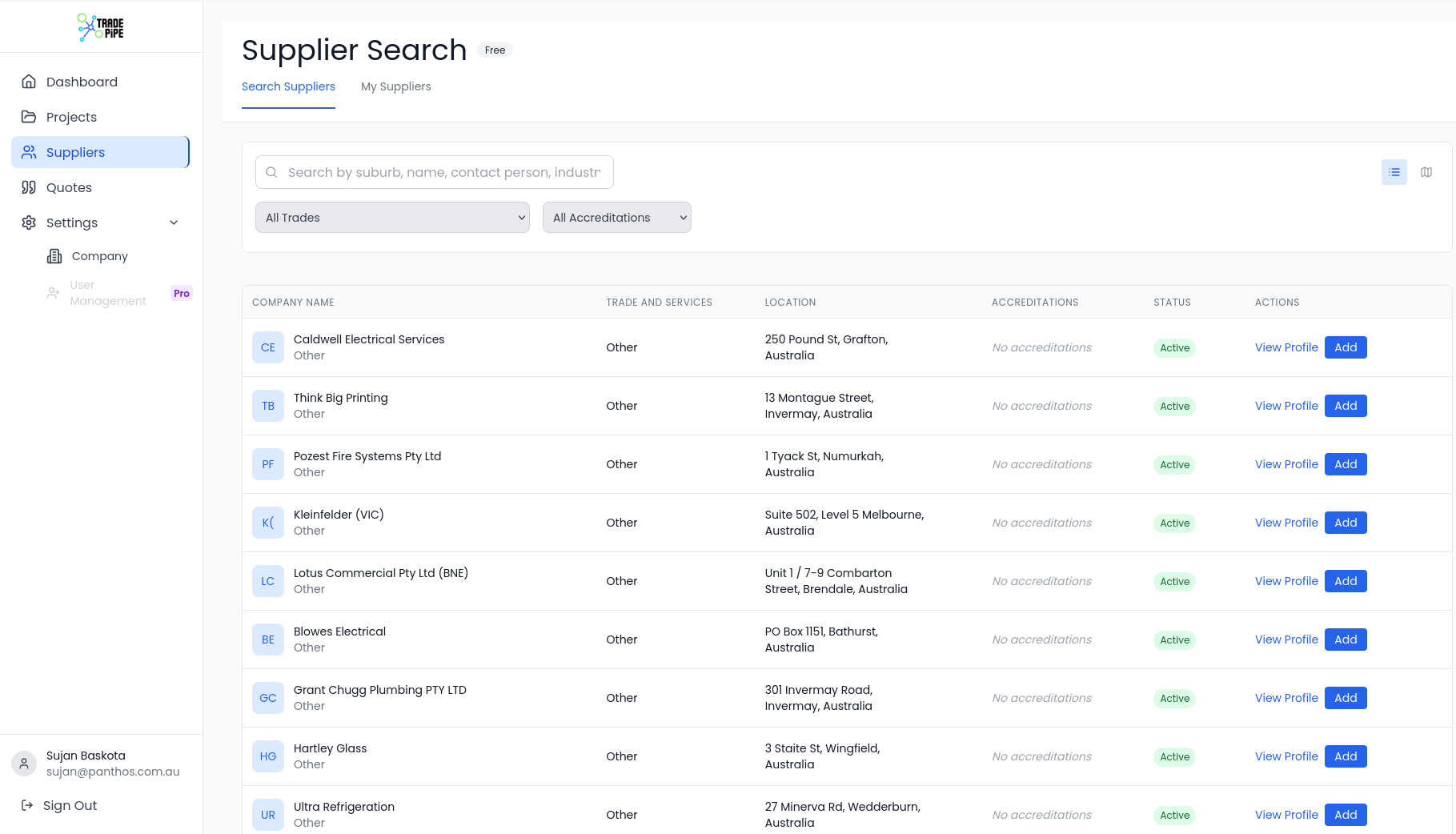Click the Sign Out icon

(27, 805)
